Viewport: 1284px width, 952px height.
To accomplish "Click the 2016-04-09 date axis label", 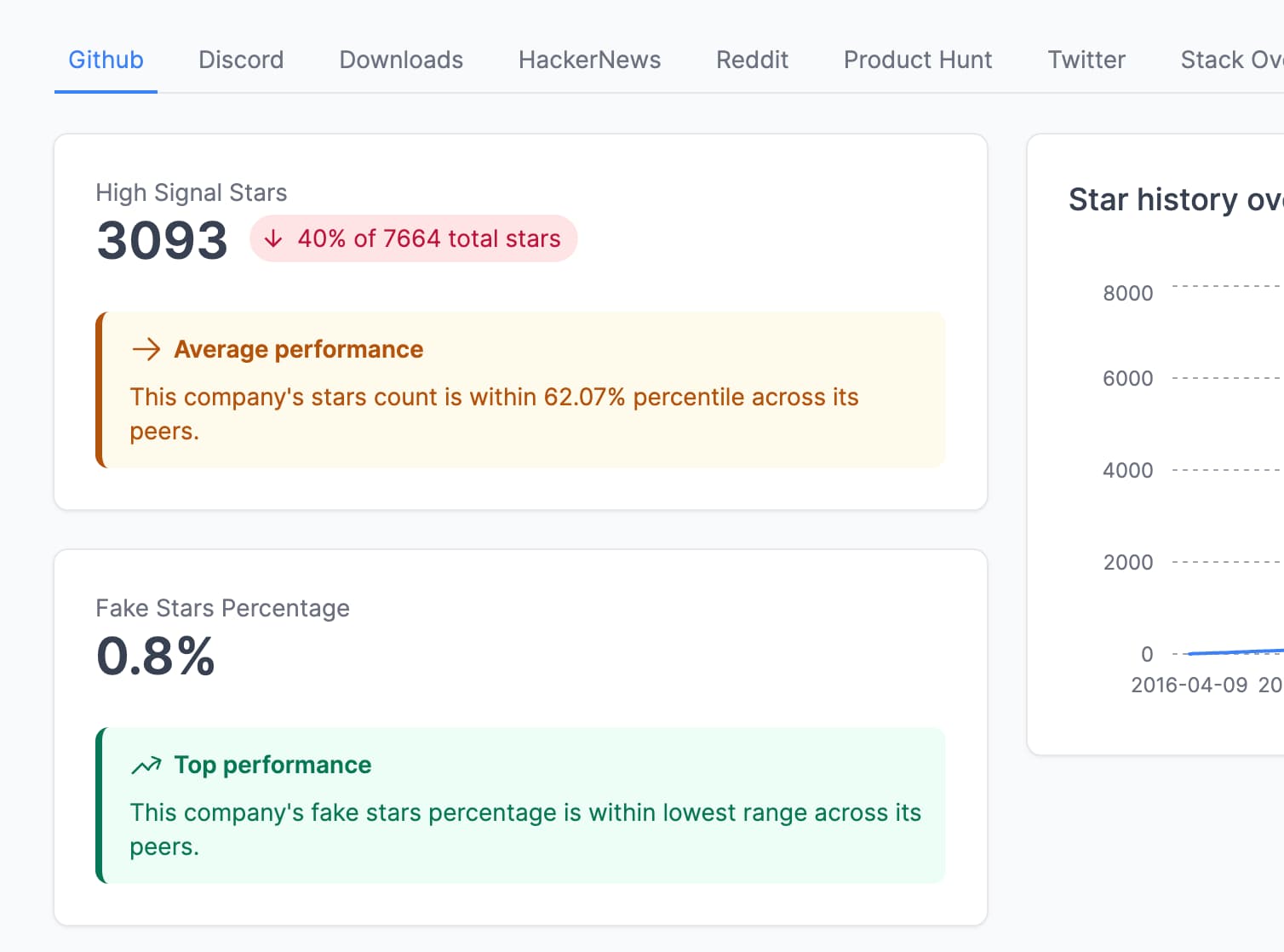I will (x=1189, y=685).
